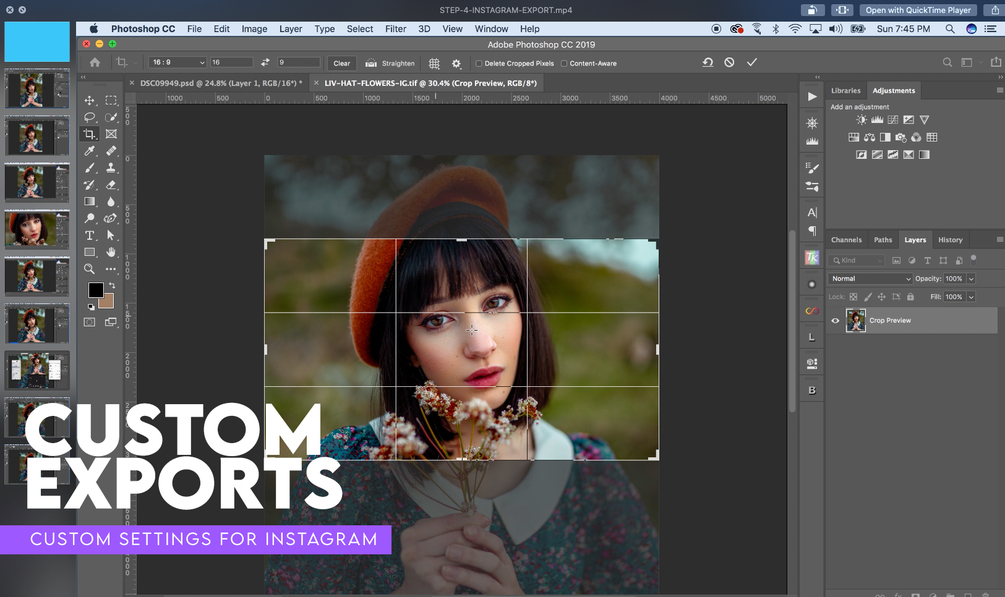Click the Clear button

point(342,63)
